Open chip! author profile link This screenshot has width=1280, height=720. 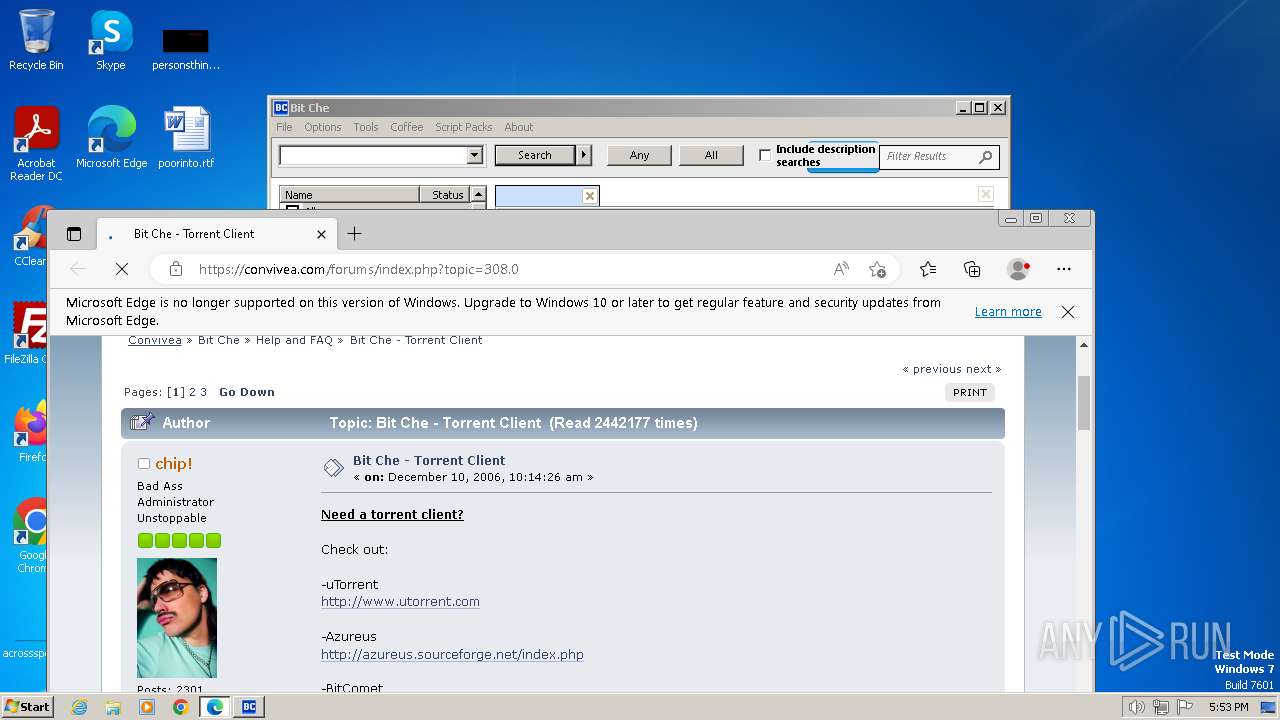click(174, 464)
